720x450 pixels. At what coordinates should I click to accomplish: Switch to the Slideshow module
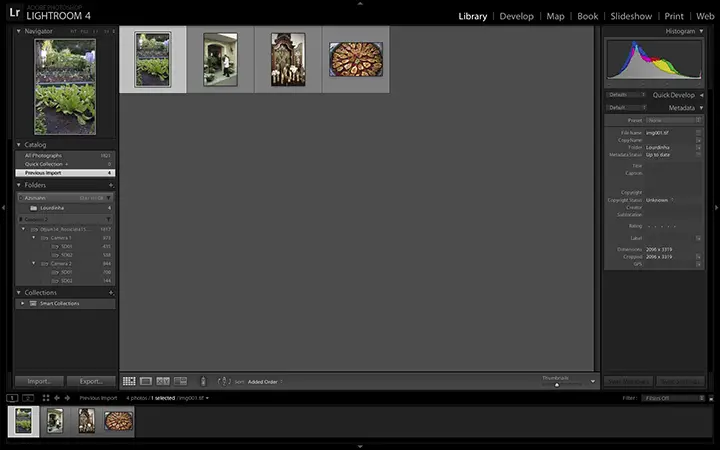pyautogui.click(x=631, y=16)
